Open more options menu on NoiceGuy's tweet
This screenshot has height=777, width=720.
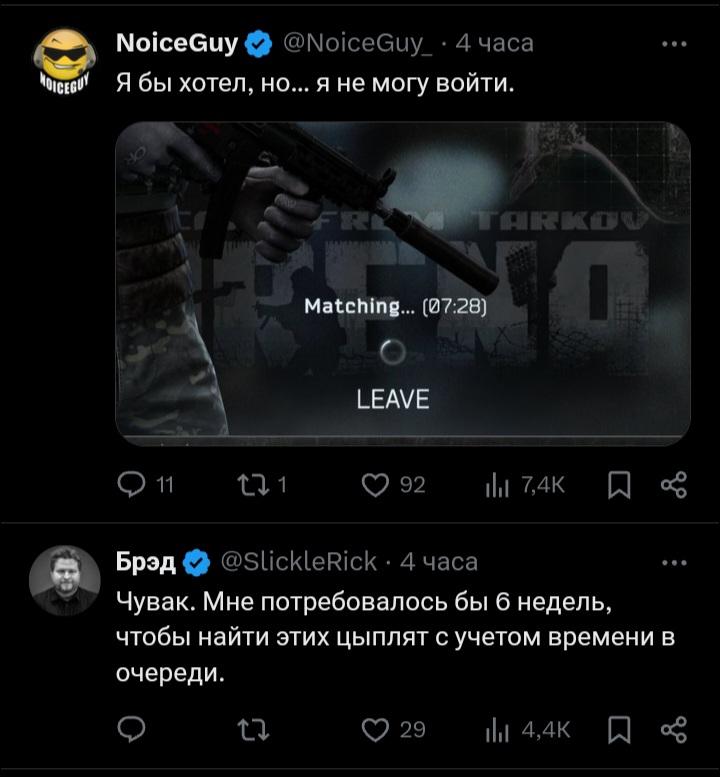coord(674,44)
